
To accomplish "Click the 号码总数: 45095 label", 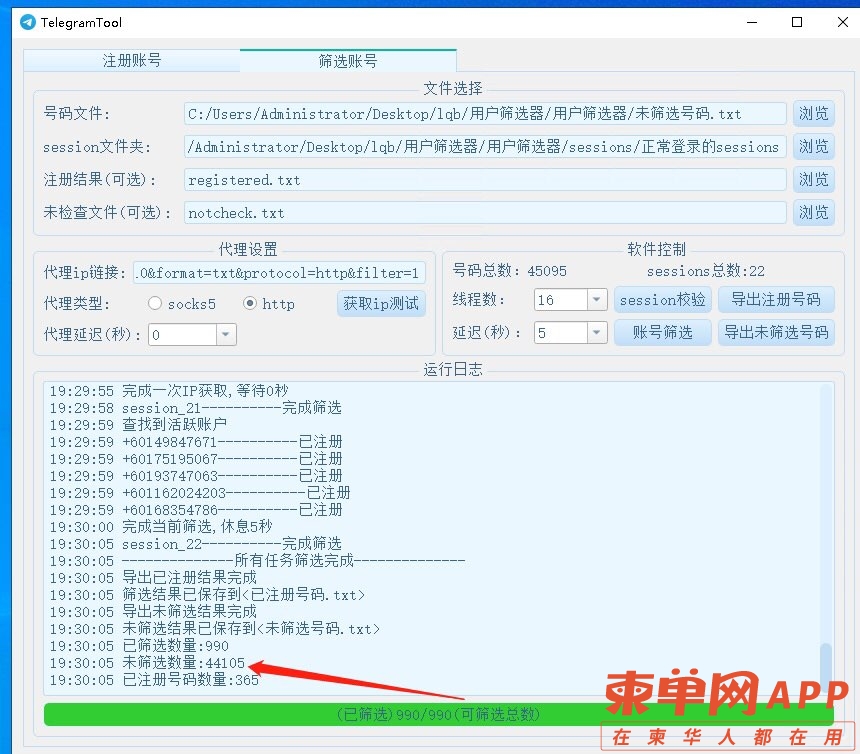I will tap(510, 271).
